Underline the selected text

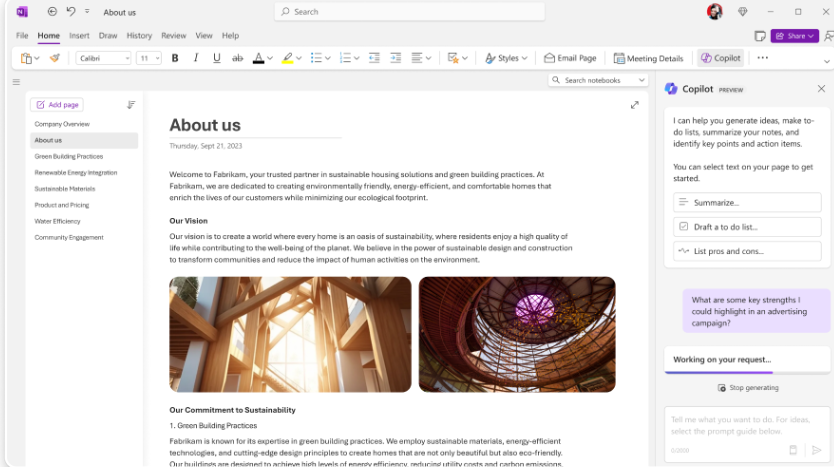pyautogui.click(x=216, y=58)
